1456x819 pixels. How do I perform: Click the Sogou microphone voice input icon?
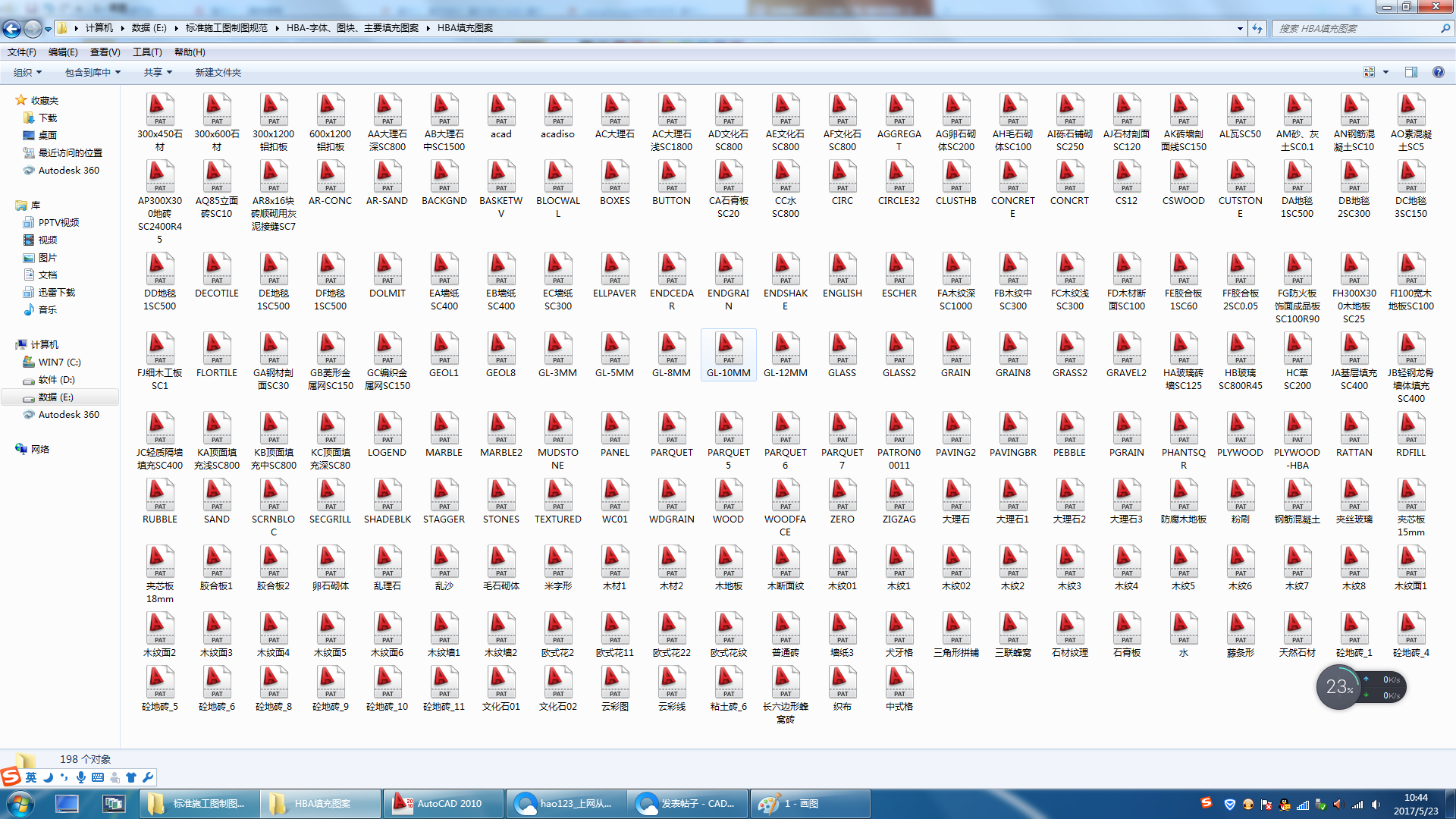[x=81, y=777]
